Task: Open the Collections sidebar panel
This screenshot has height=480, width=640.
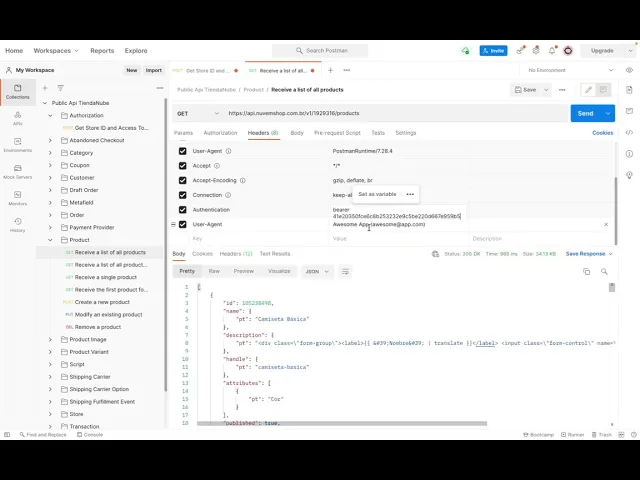Action: pyautogui.click(x=18, y=92)
